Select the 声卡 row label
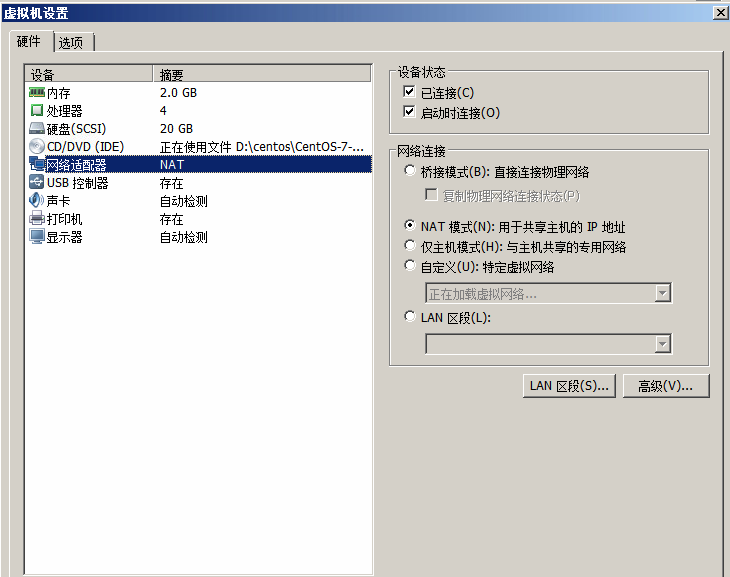 [x=59, y=201]
